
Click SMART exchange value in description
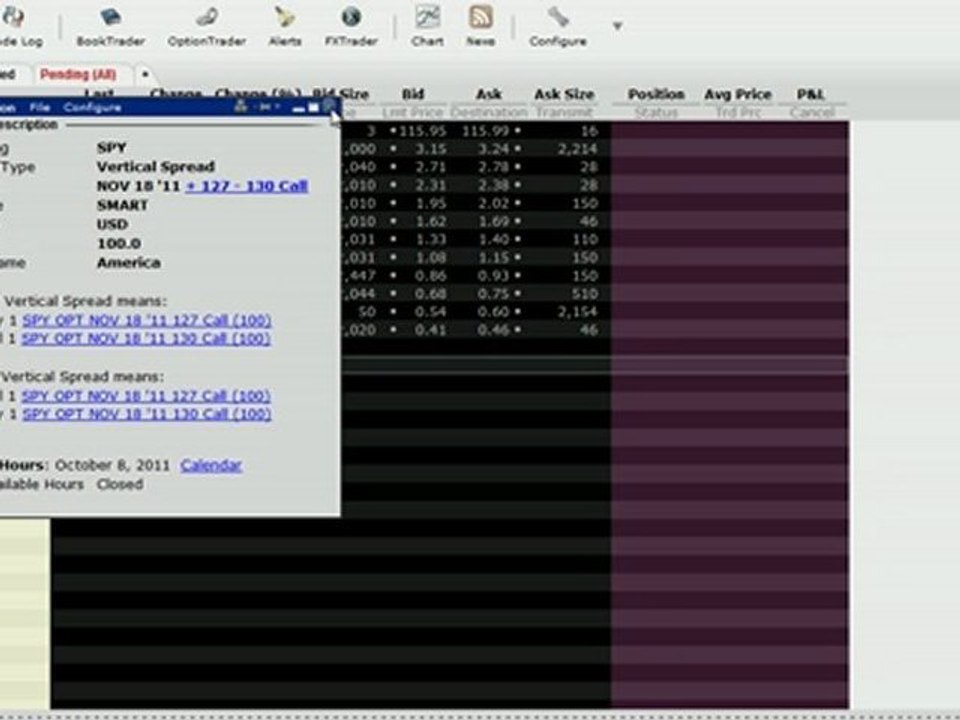[122, 205]
